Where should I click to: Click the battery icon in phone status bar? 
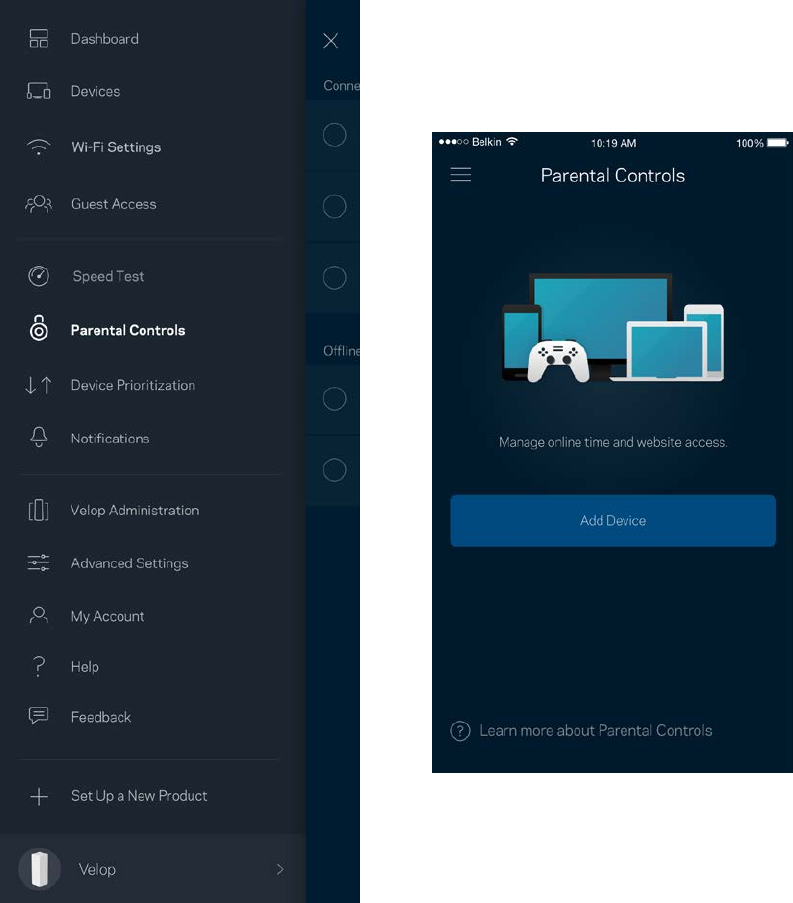point(777,142)
